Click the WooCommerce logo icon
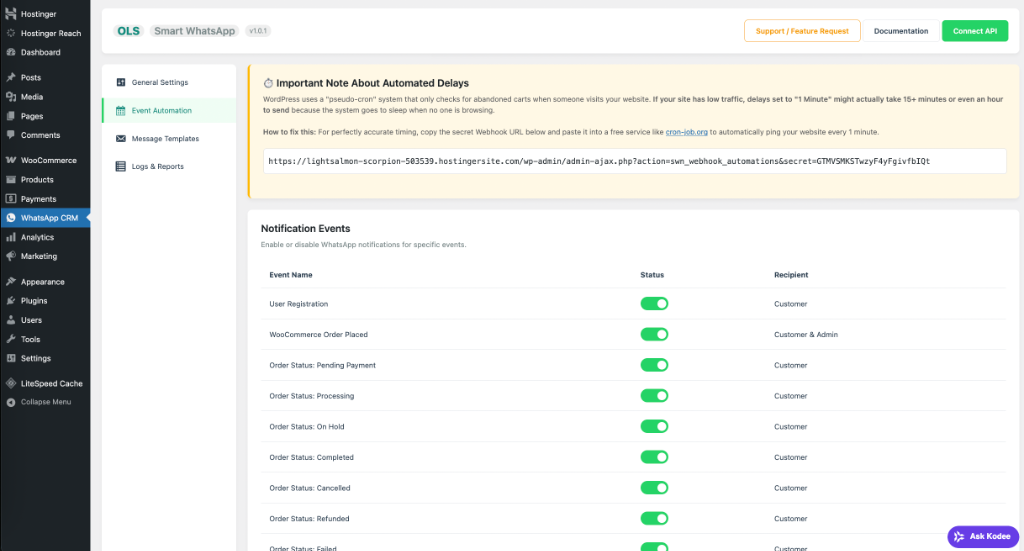The width and height of the screenshot is (1024, 551). [x=10, y=160]
